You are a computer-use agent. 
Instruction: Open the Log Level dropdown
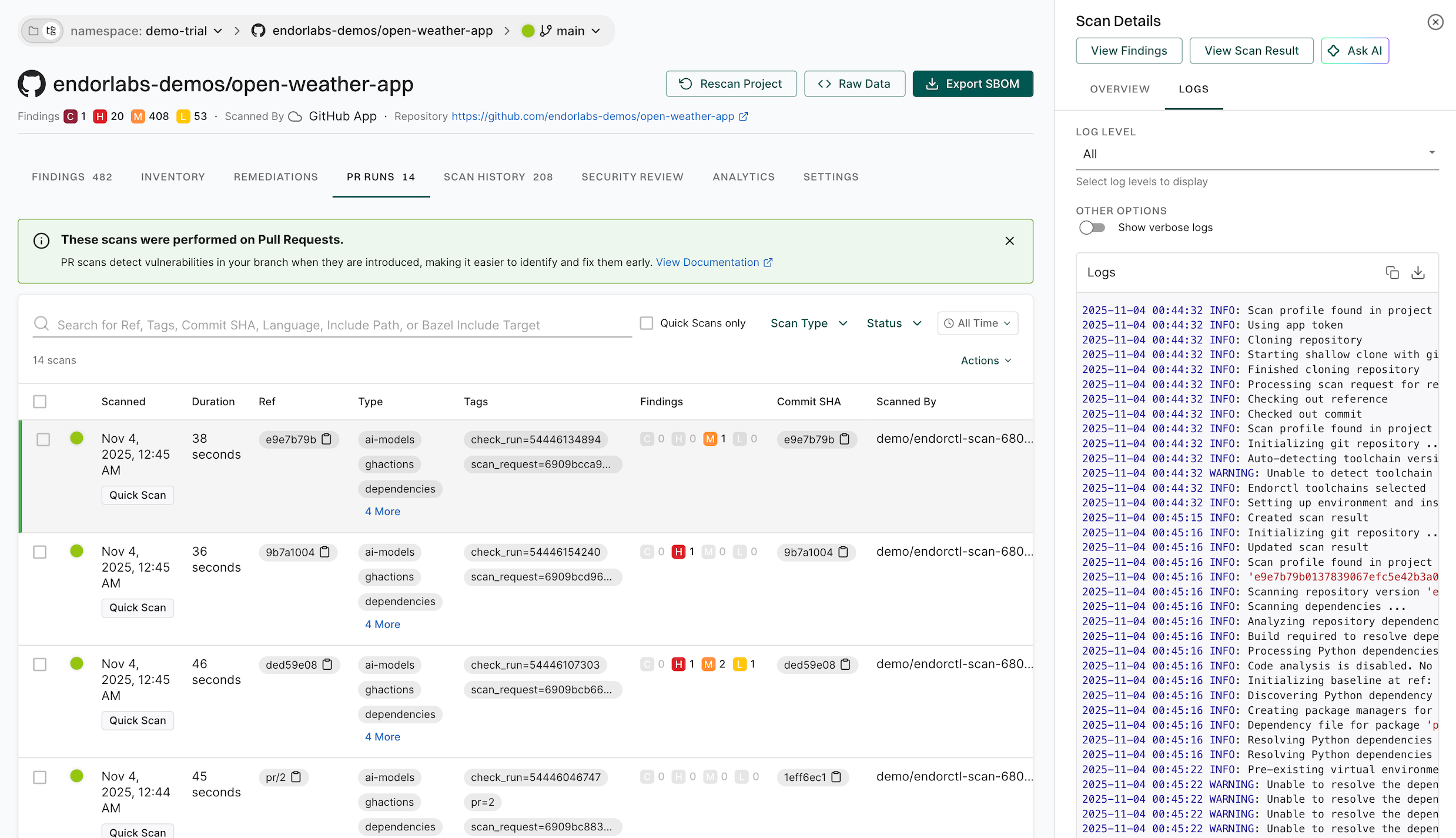coord(1257,154)
